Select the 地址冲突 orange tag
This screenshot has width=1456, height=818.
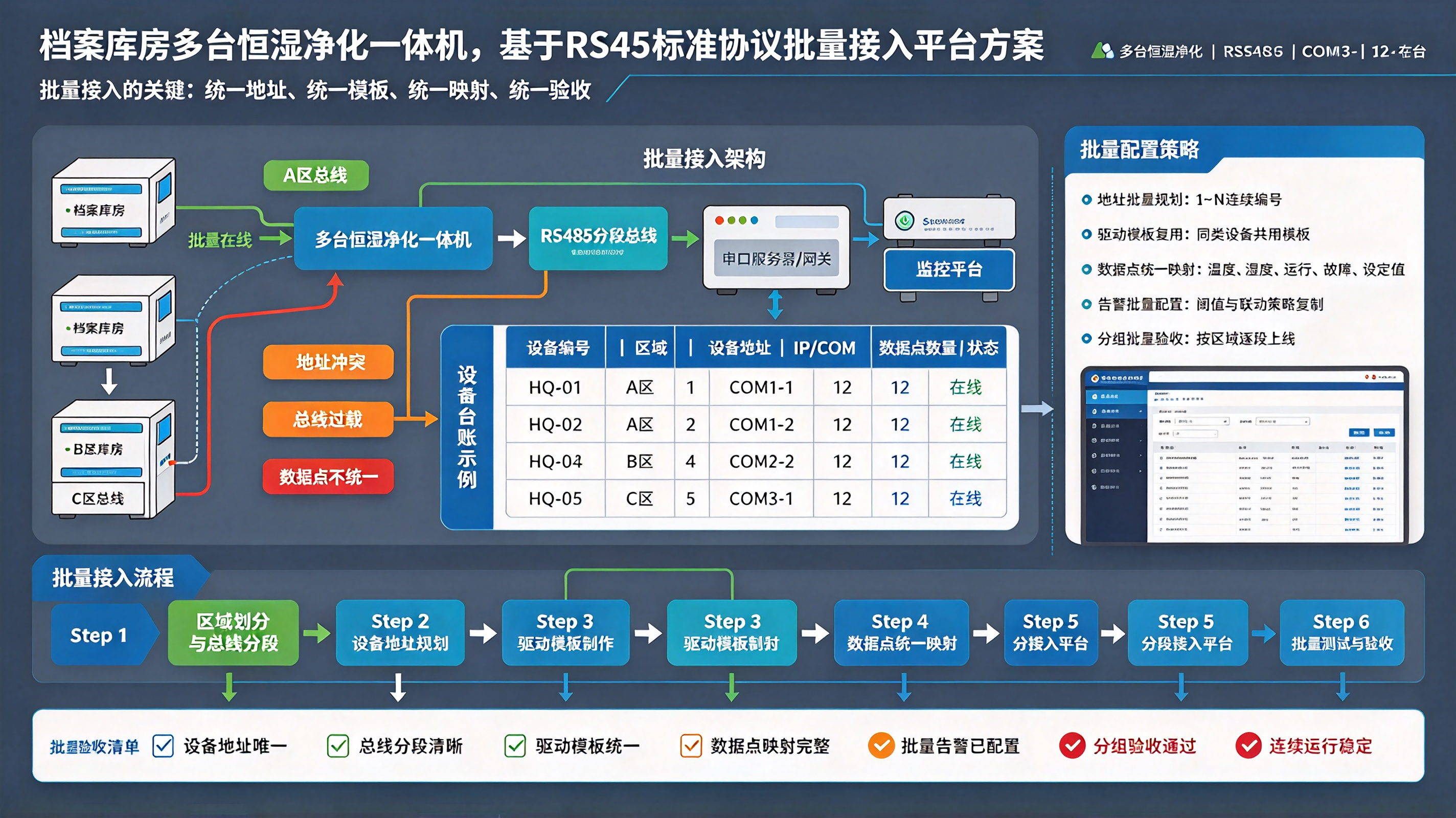click(x=328, y=362)
